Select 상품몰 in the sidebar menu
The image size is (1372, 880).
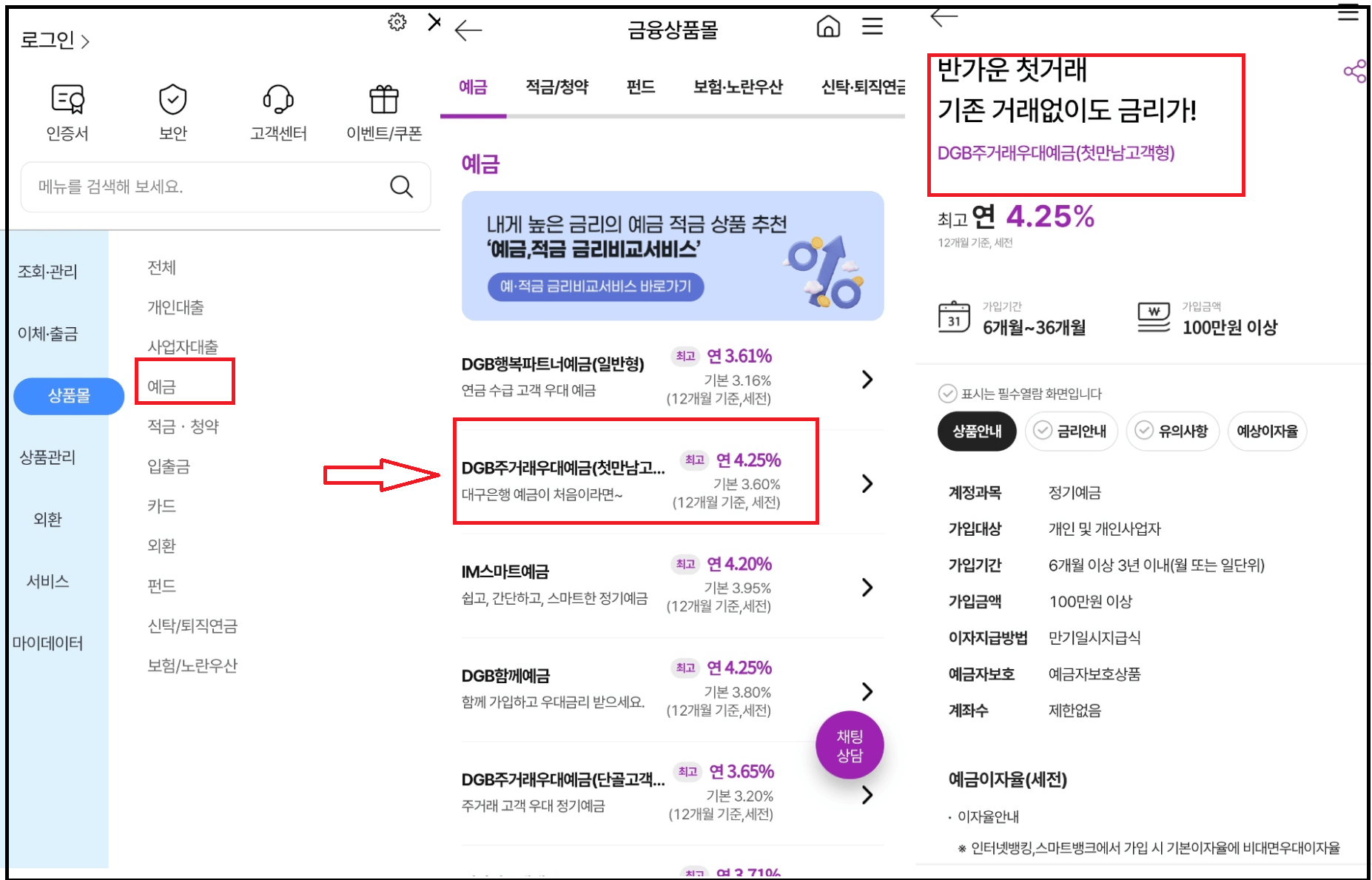pyautogui.click(x=68, y=396)
